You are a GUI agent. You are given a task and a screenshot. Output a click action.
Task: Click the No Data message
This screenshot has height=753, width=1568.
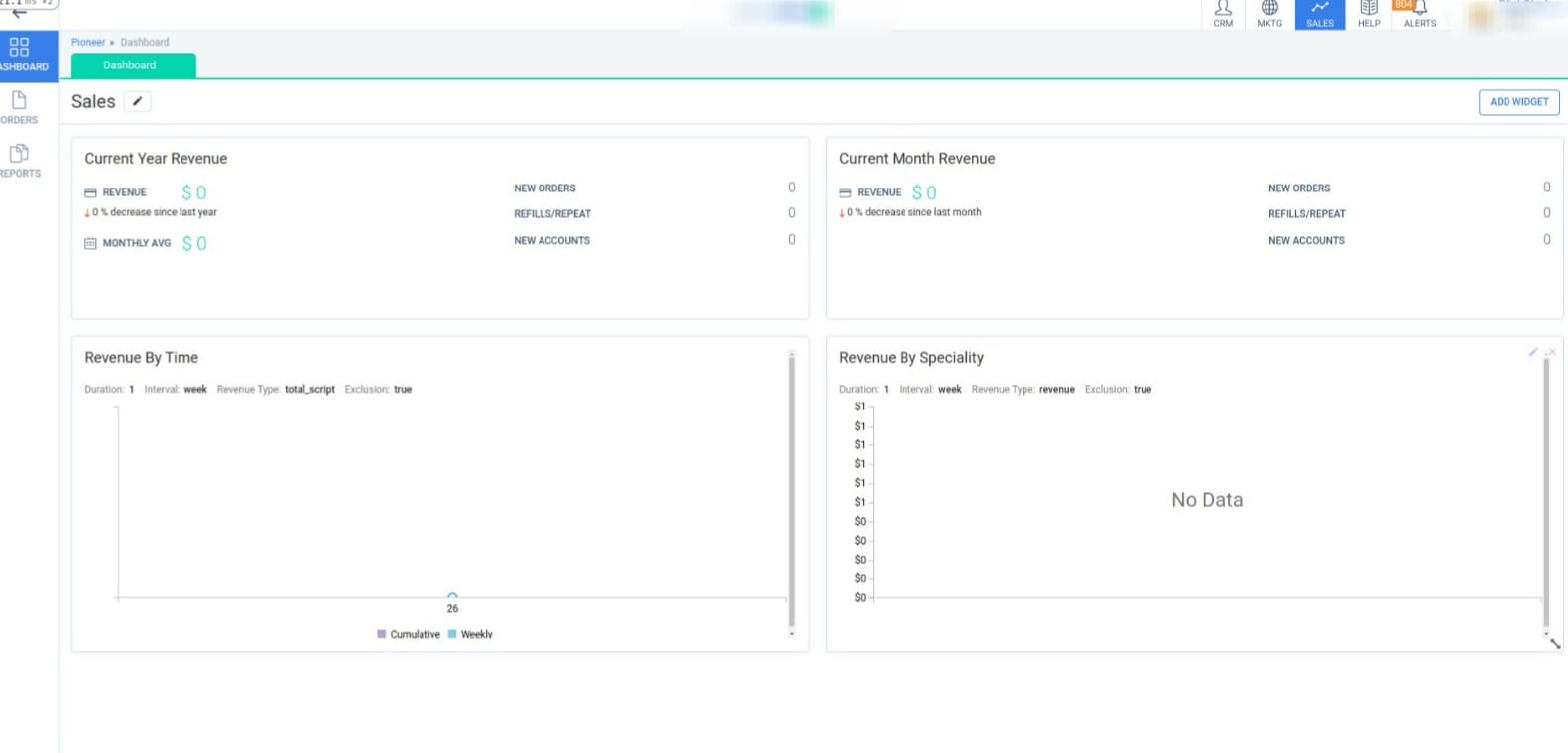[x=1207, y=500]
